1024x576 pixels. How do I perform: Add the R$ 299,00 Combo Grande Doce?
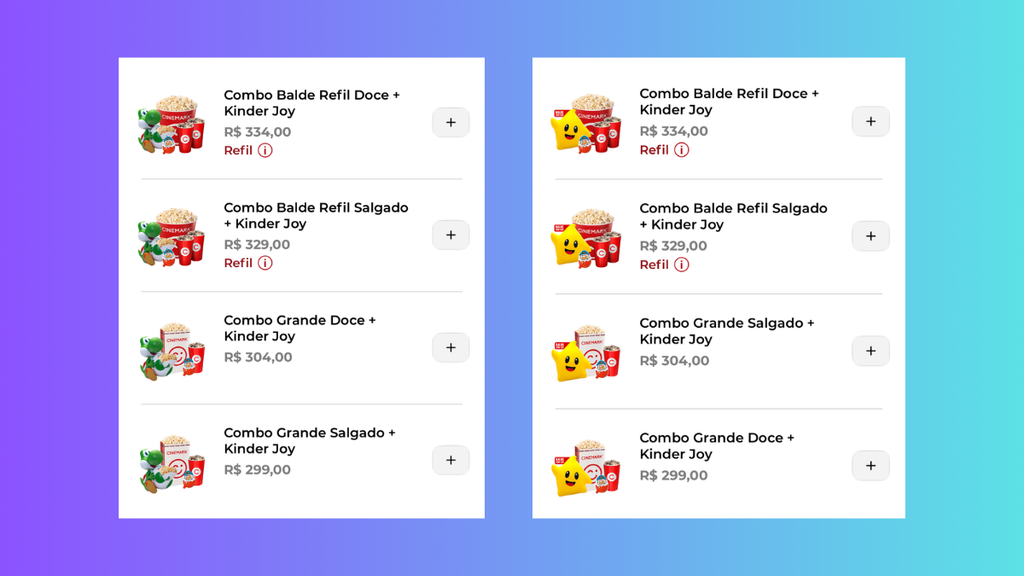click(870, 466)
